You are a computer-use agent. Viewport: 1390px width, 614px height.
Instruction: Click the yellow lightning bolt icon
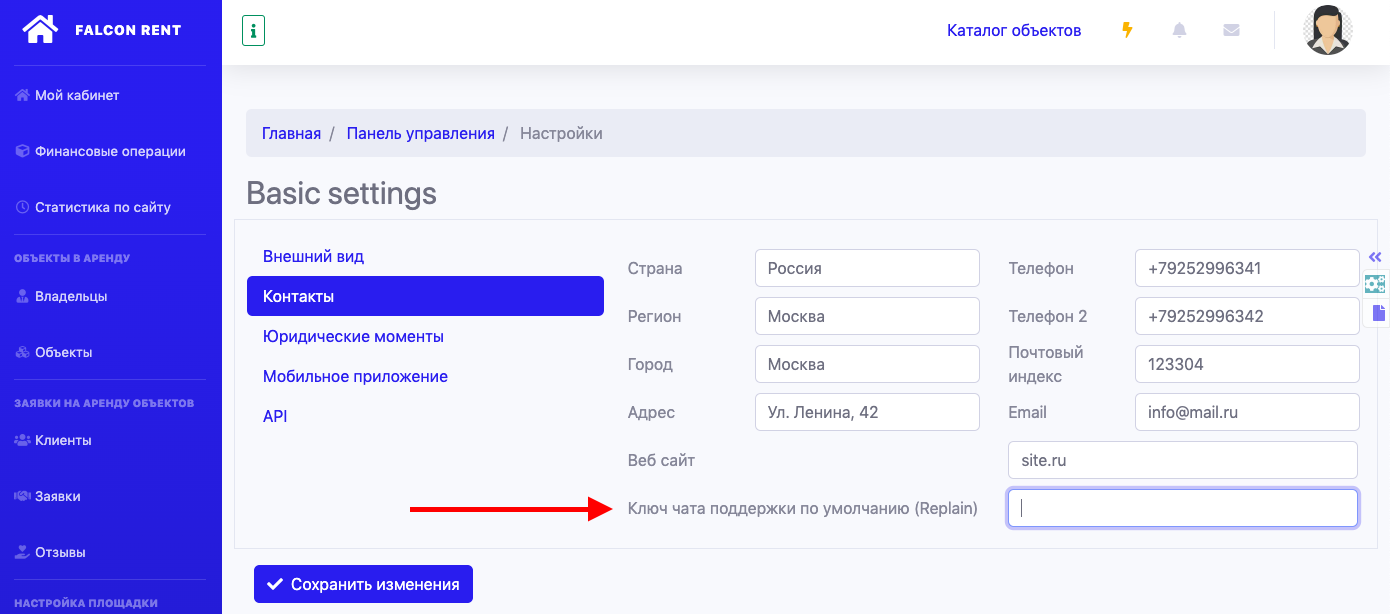1127,30
